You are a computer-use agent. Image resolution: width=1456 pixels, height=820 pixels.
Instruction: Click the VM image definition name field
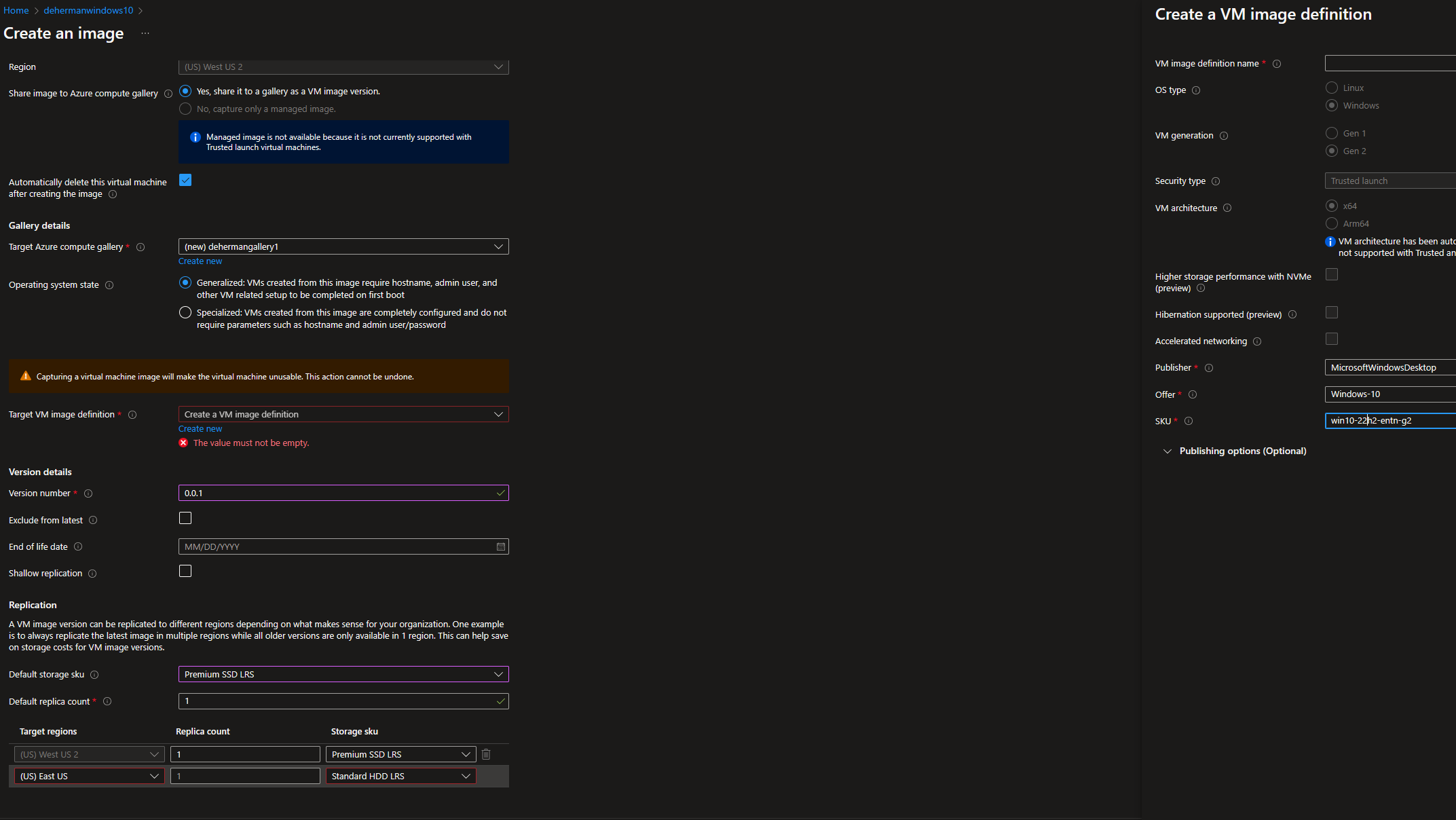[1389, 63]
